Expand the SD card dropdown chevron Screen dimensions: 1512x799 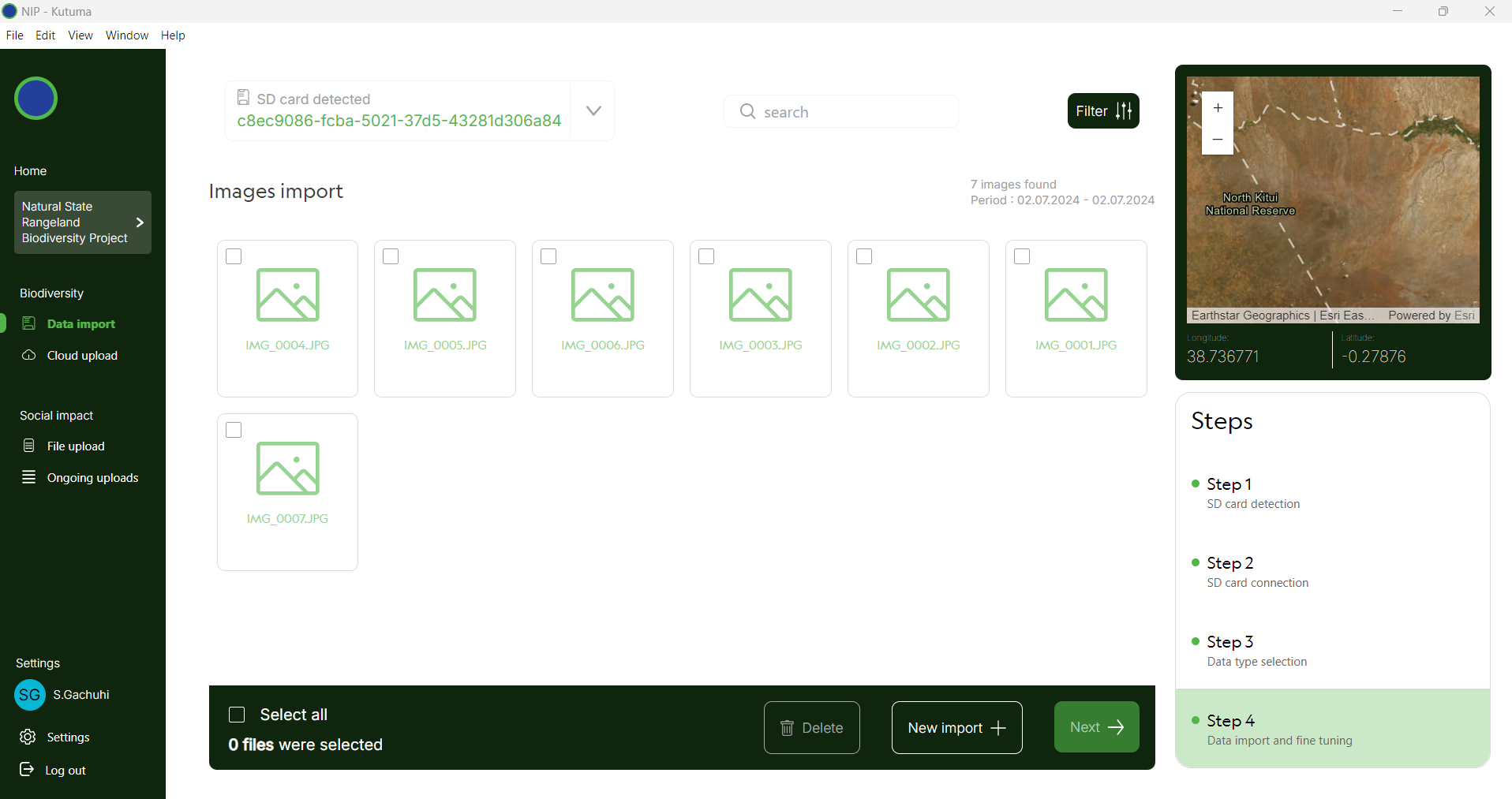click(593, 110)
